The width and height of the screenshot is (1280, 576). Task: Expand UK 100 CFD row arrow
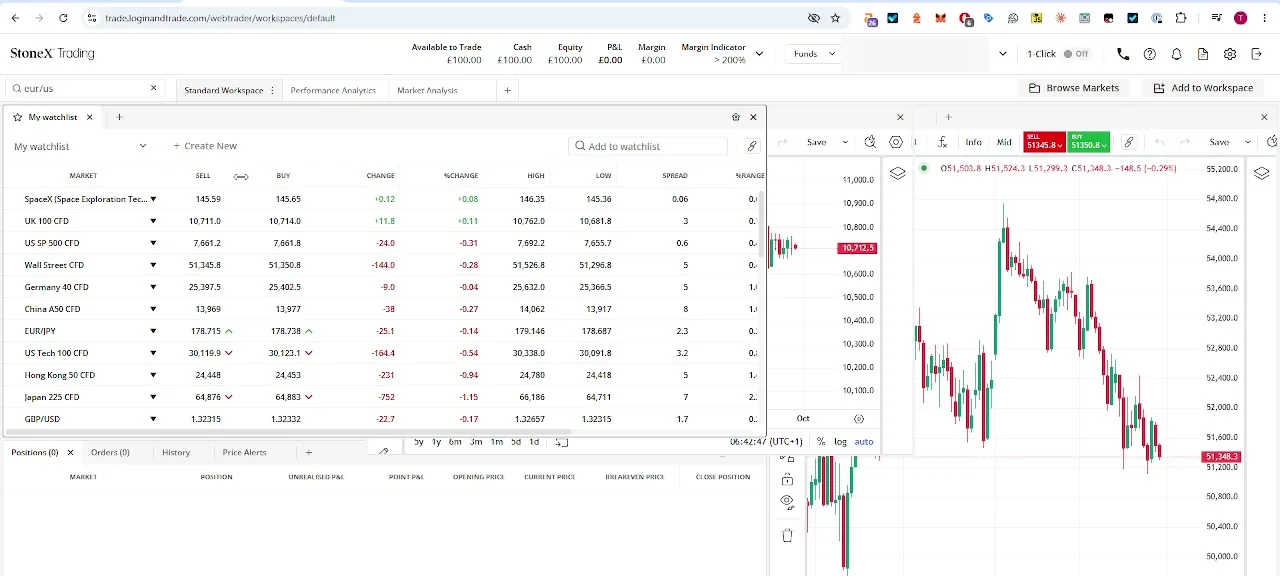coord(153,221)
